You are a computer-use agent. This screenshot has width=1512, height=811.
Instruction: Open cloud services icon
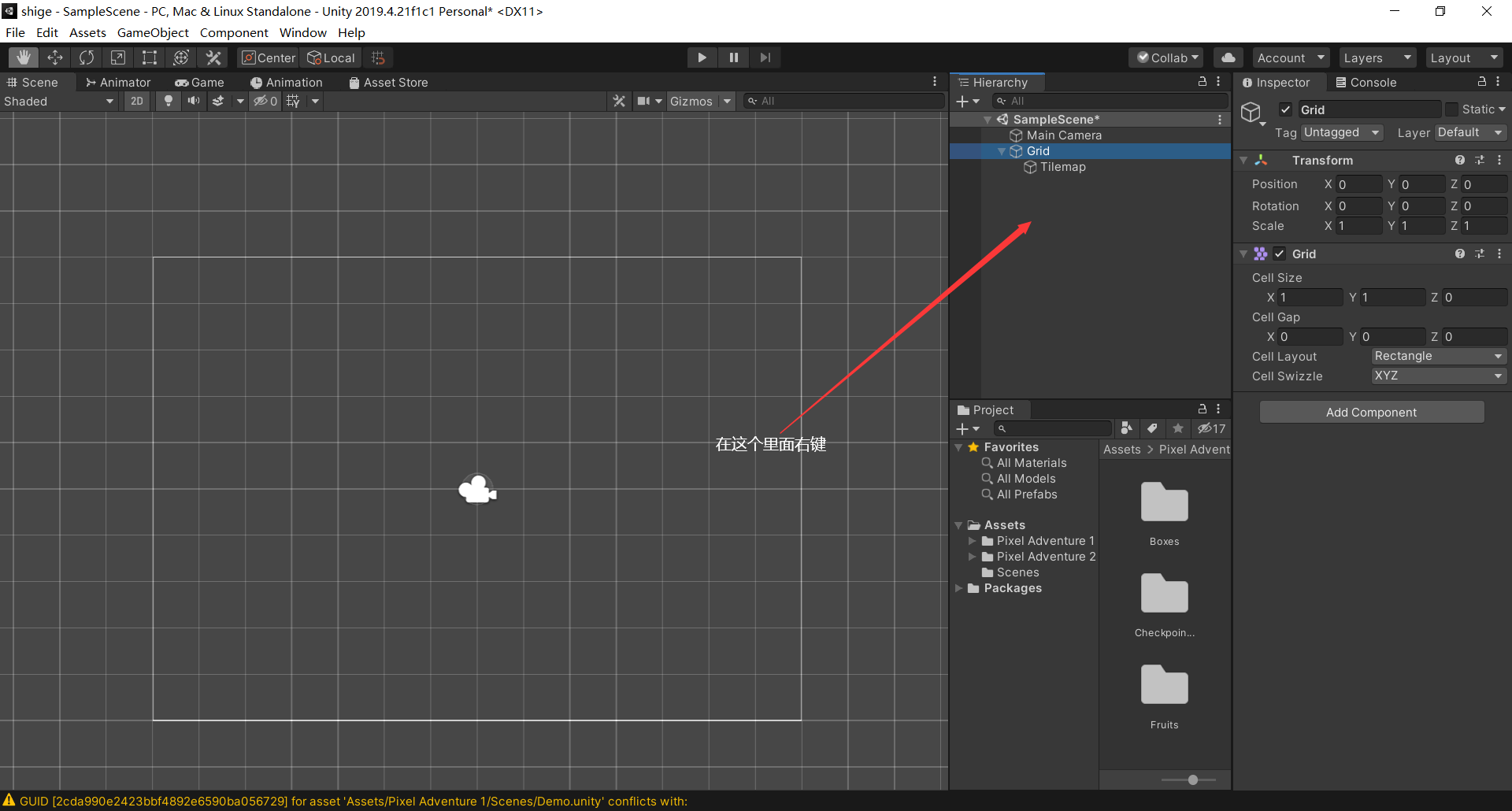click(x=1228, y=57)
